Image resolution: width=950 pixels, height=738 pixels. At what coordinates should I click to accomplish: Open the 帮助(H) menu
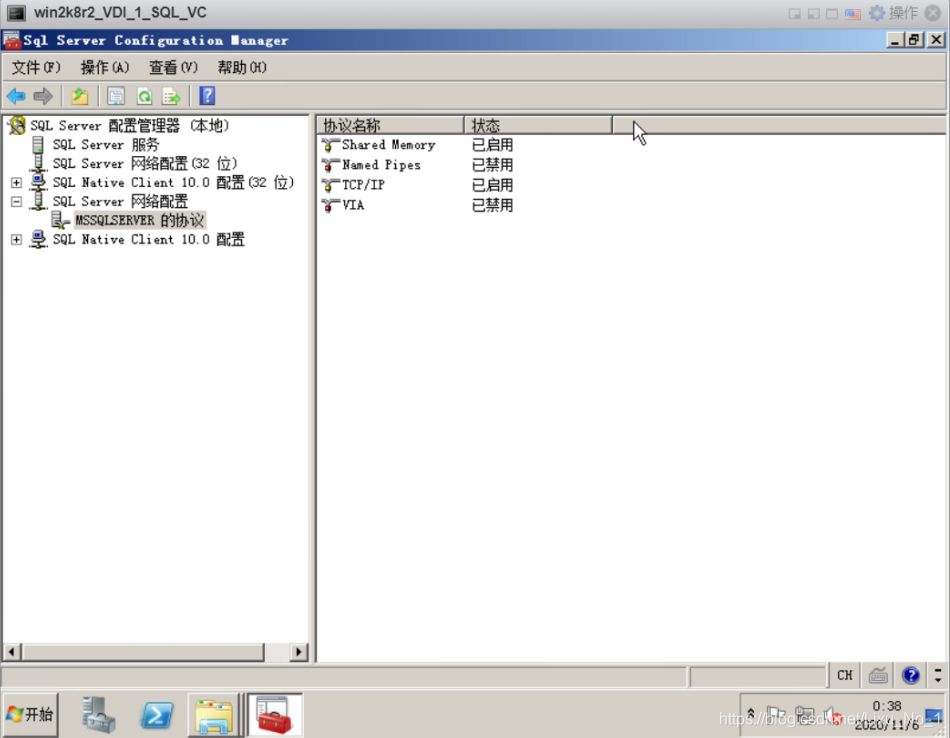242,67
